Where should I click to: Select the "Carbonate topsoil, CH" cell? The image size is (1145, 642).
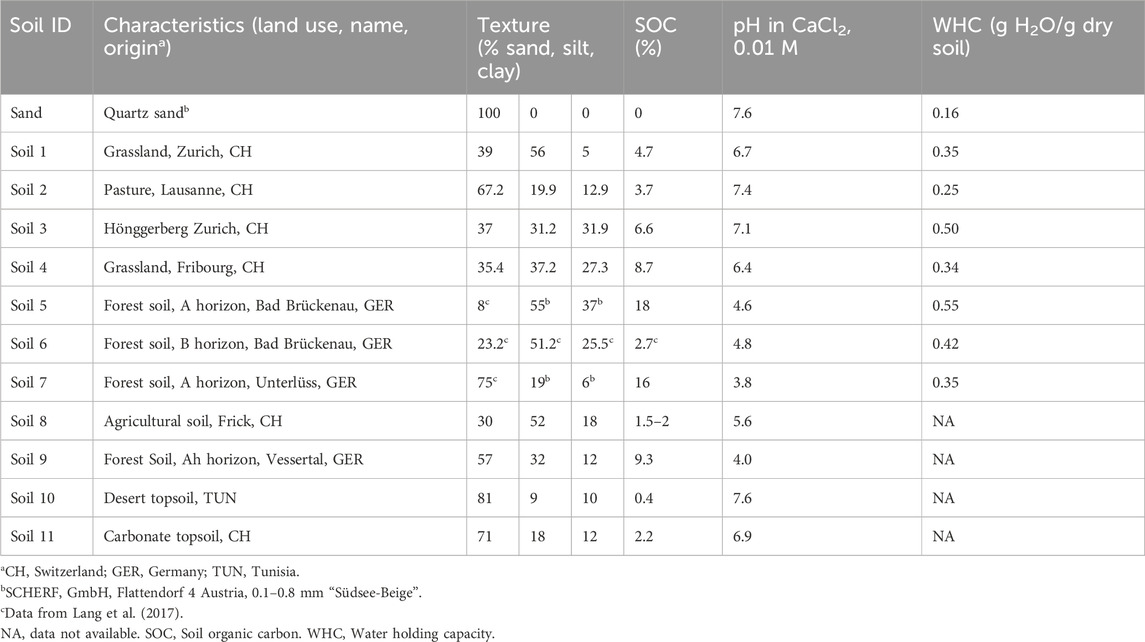click(x=178, y=536)
